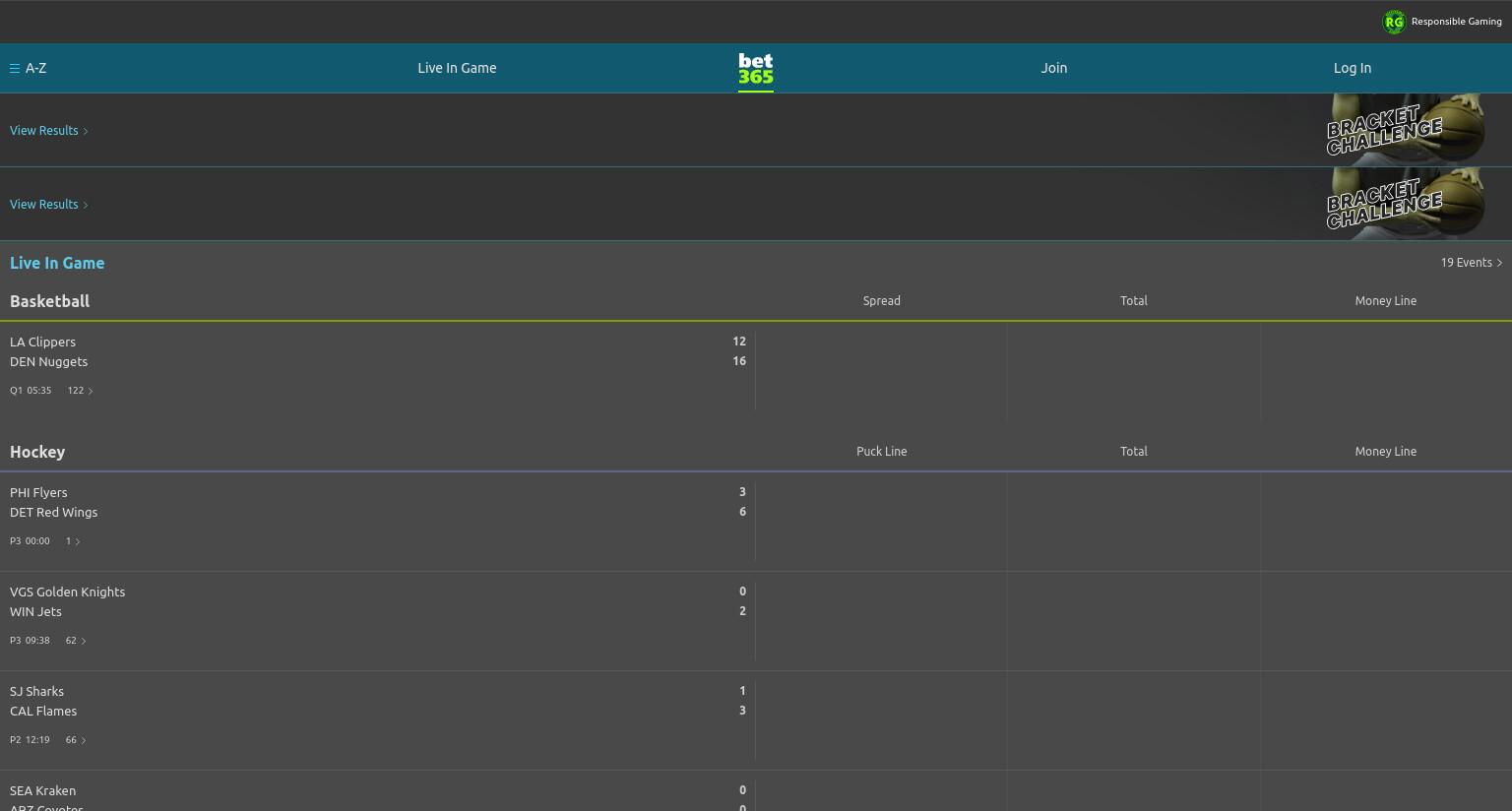Click the Responsible Gaming text link
The image size is (1512, 811).
click(1457, 22)
